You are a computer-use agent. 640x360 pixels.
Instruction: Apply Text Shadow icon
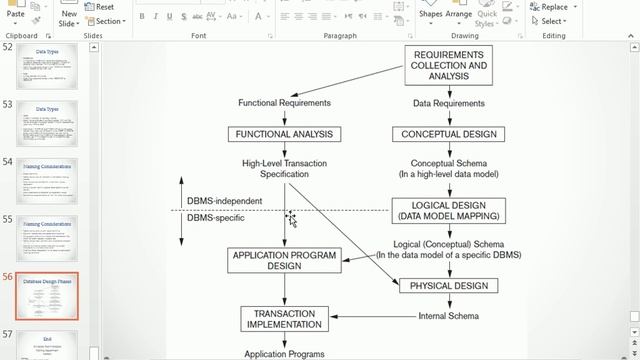coord(184,17)
